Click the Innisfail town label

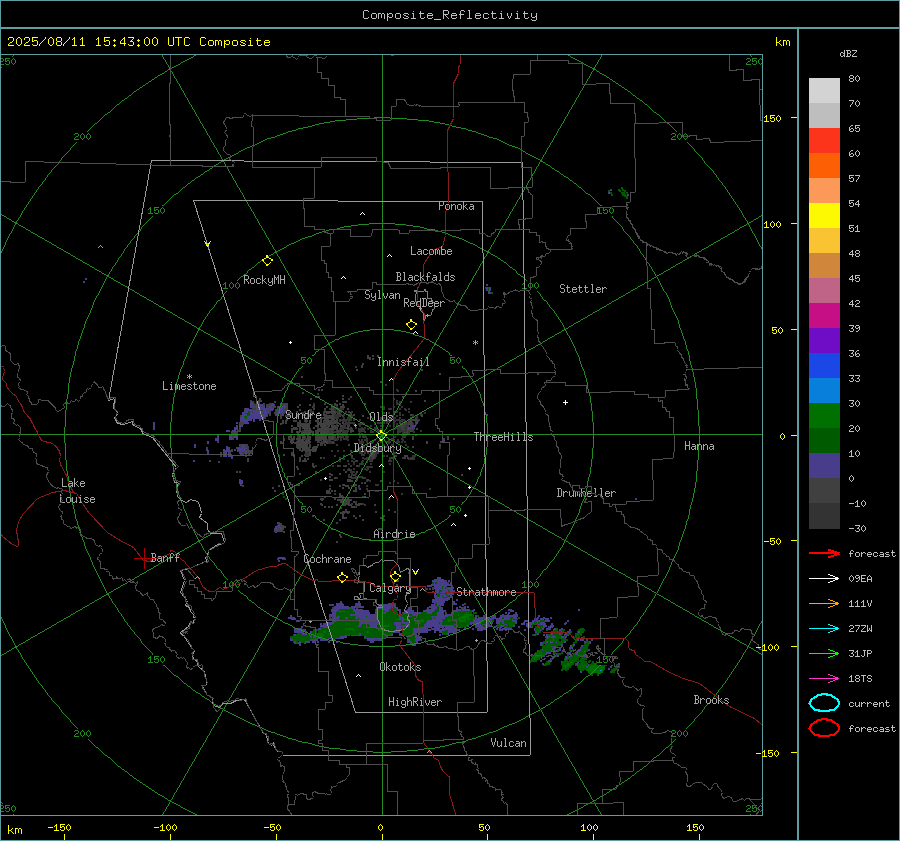pyautogui.click(x=403, y=362)
